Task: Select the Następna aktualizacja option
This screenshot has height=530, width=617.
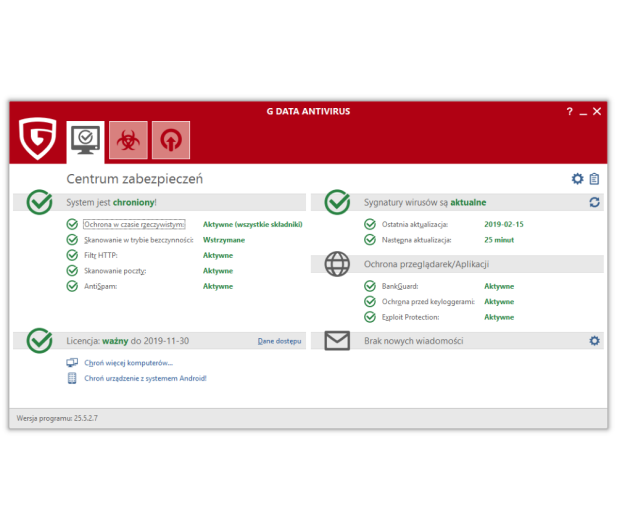Action: pos(416,240)
